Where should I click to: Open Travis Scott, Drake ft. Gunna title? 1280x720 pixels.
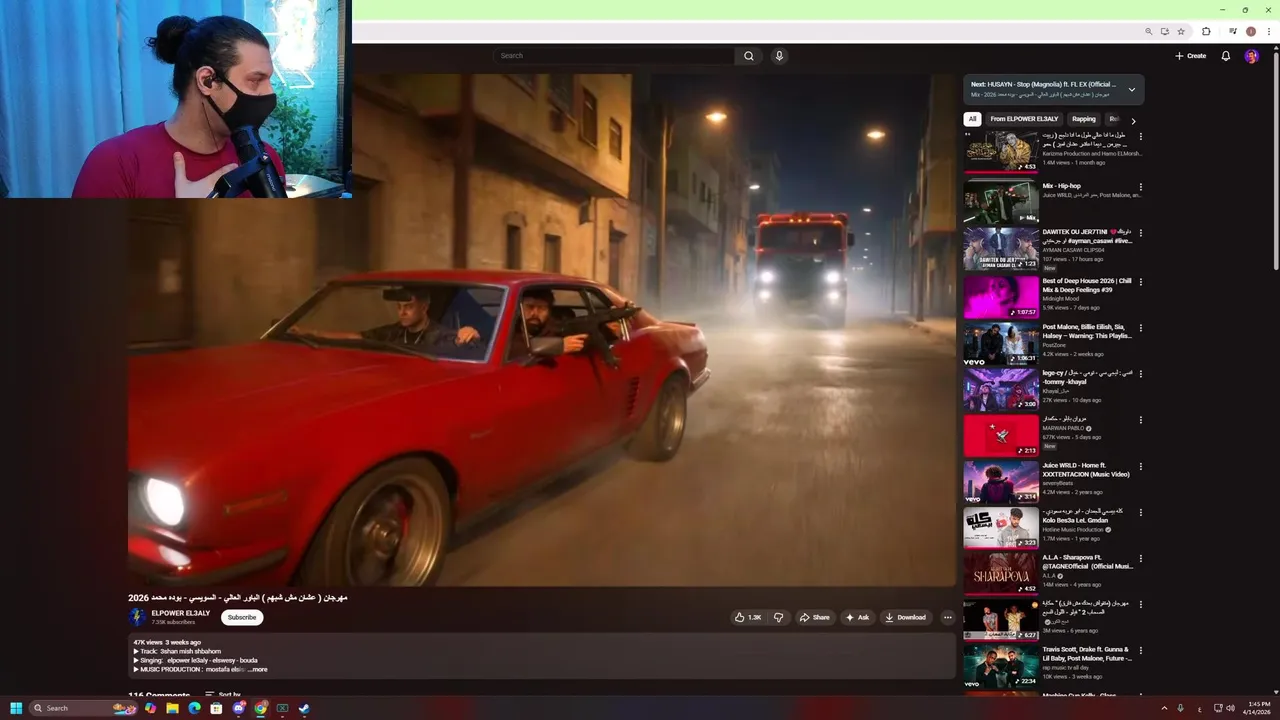point(1087,654)
